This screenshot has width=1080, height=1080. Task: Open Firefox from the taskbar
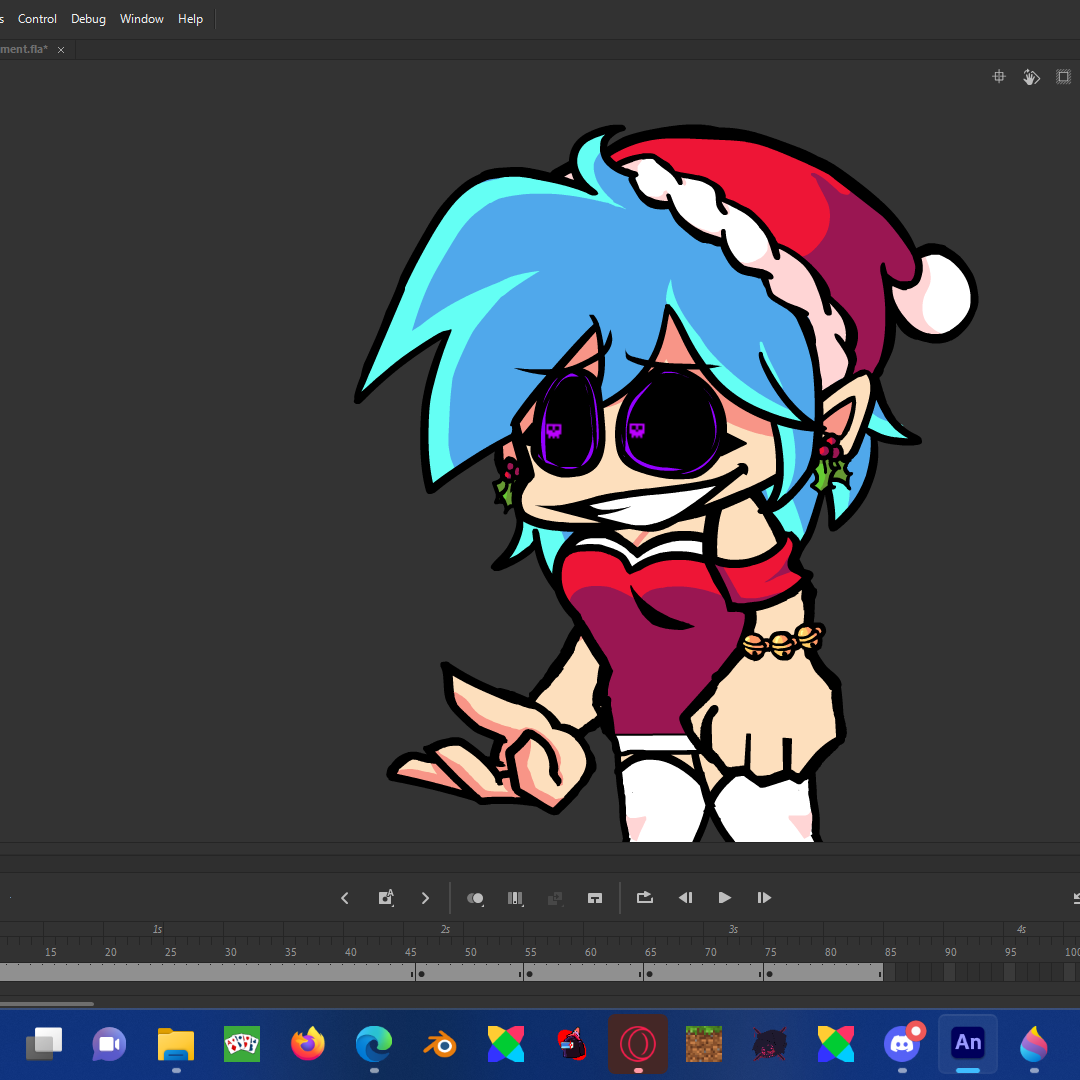(308, 1044)
